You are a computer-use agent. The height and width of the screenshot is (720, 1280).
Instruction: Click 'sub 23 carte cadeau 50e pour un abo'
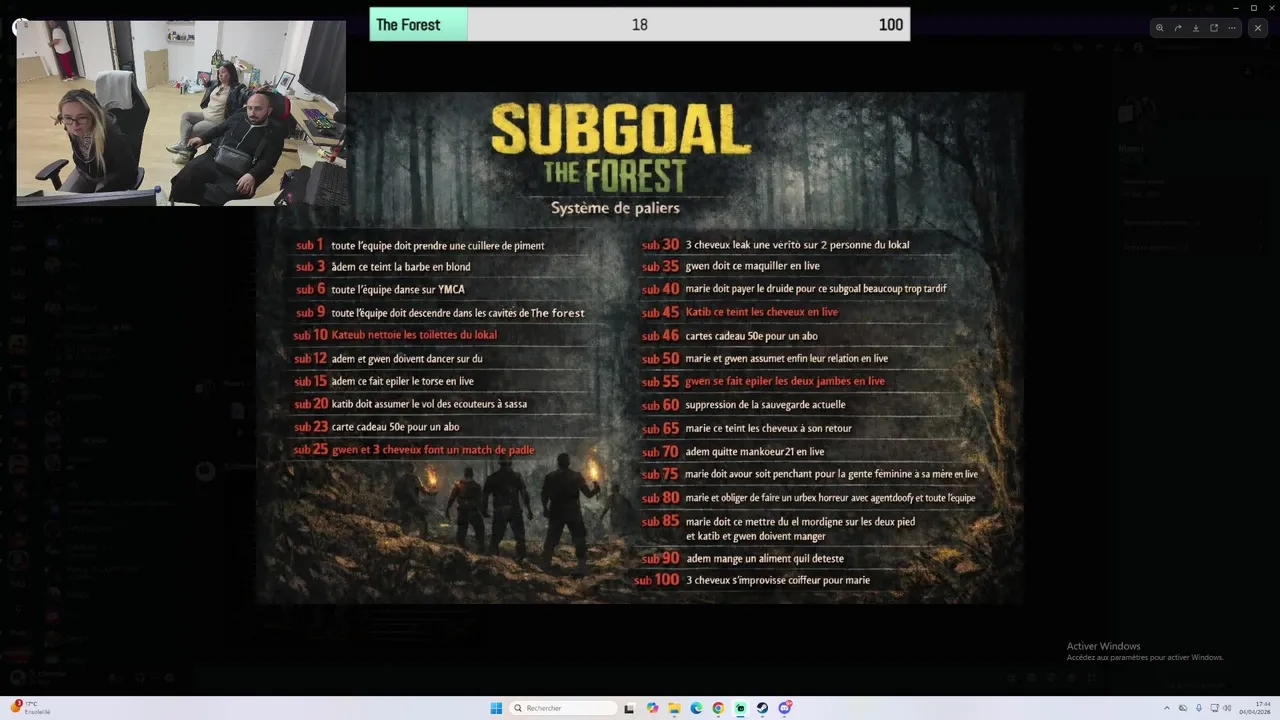pos(377,427)
